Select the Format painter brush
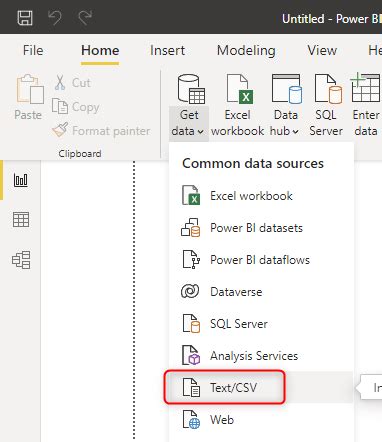The height and width of the screenshot is (442, 382). [101, 130]
